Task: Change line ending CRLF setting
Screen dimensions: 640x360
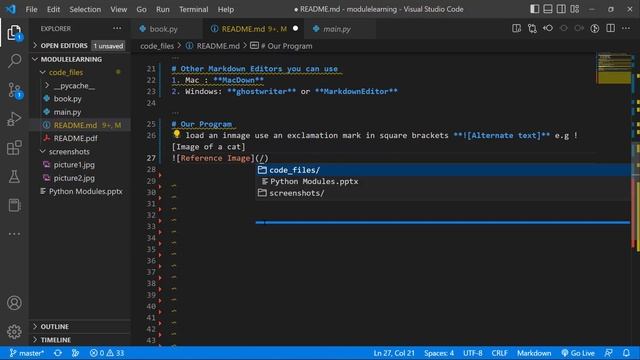Action: pyautogui.click(x=499, y=353)
